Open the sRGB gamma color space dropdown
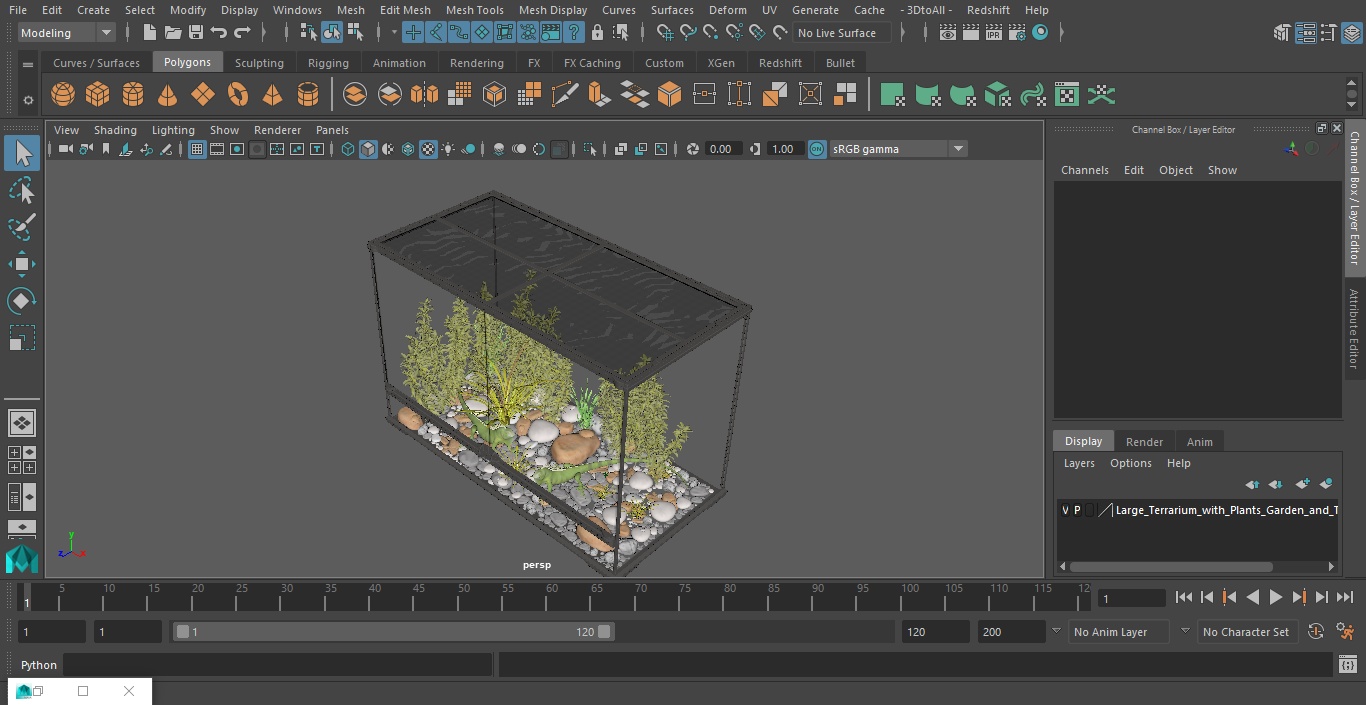 (897, 149)
